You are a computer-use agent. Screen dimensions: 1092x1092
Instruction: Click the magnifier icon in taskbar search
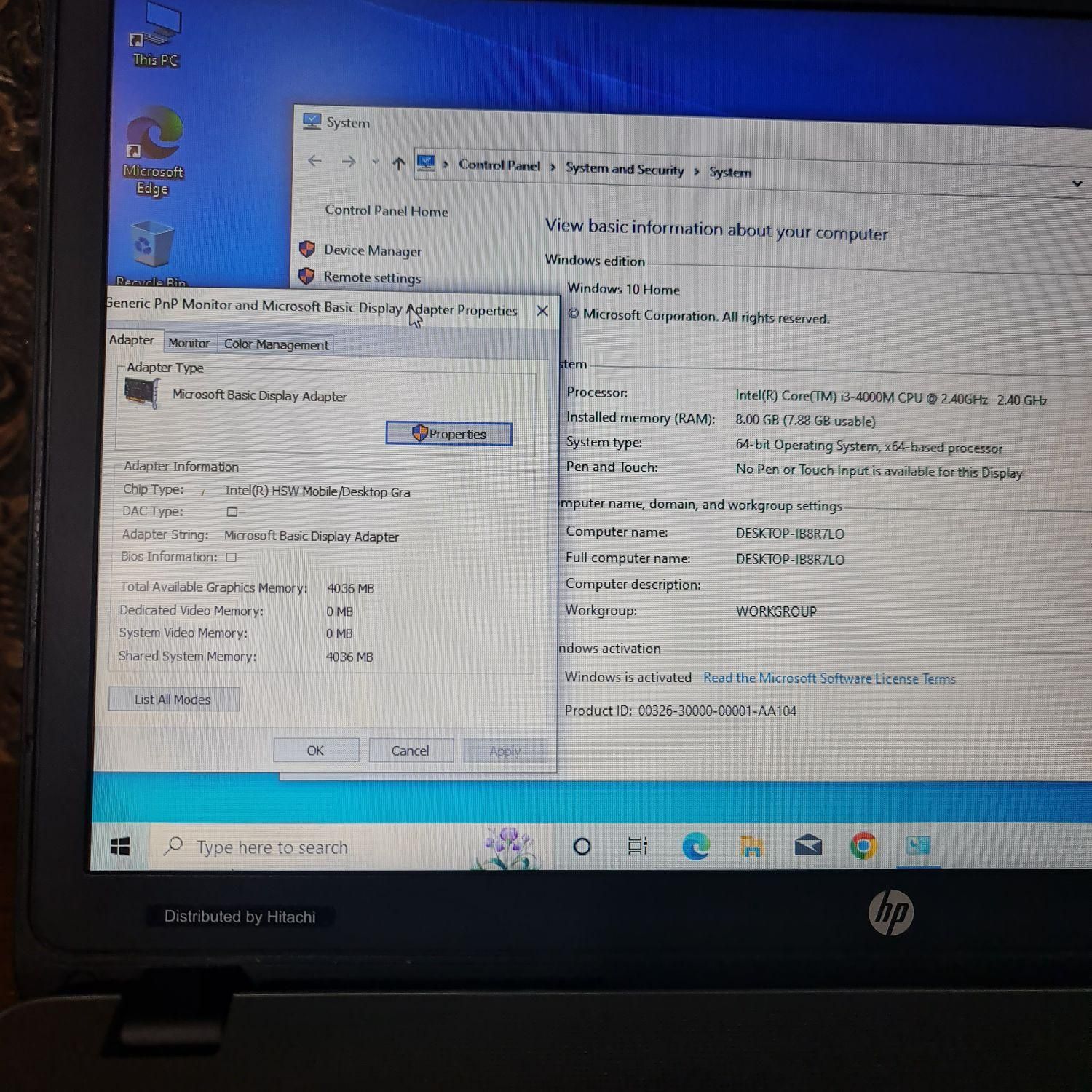173,845
